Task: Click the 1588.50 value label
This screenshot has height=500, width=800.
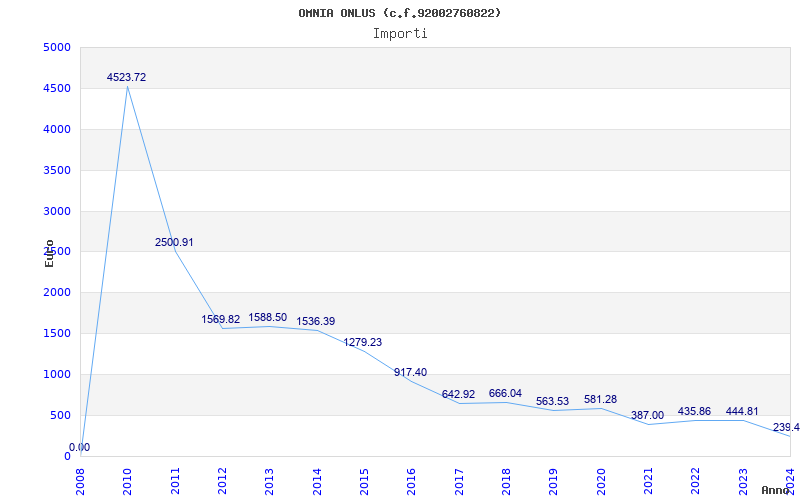Action: tap(268, 317)
